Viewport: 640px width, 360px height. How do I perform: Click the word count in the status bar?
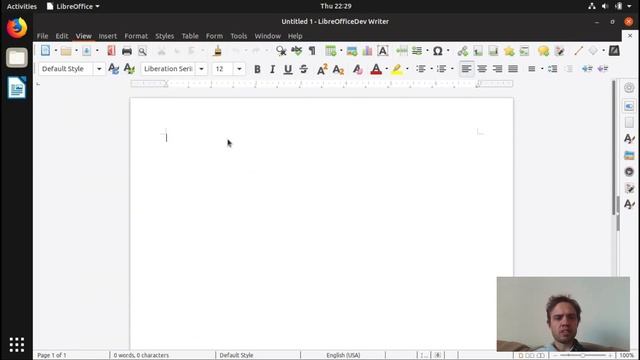[141, 355]
